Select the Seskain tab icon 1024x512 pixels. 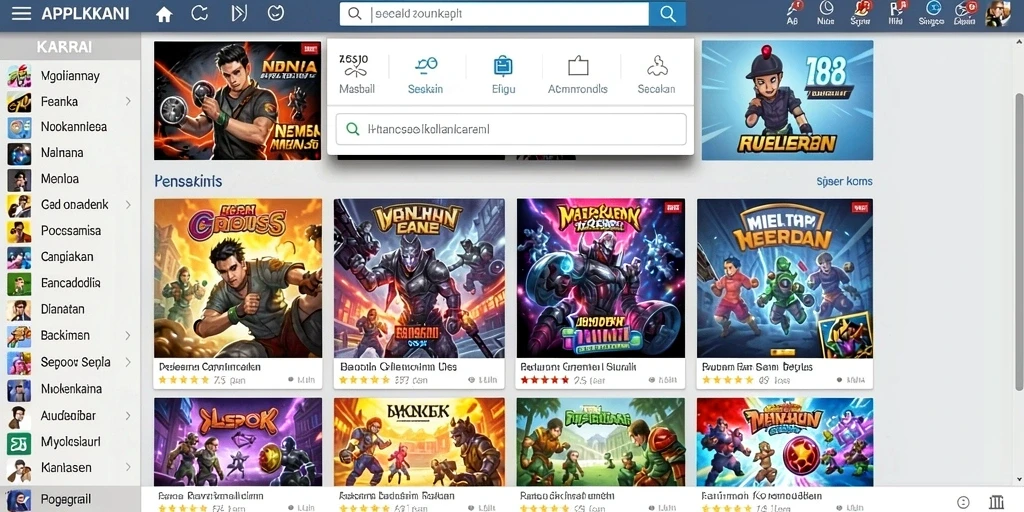(x=426, y=74)
